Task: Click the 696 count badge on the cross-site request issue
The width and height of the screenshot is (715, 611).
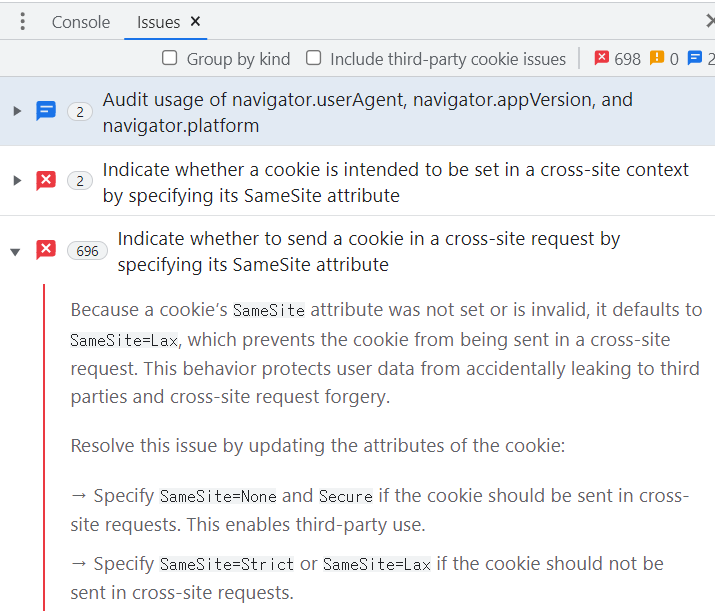Action: (x=87, y=251)
